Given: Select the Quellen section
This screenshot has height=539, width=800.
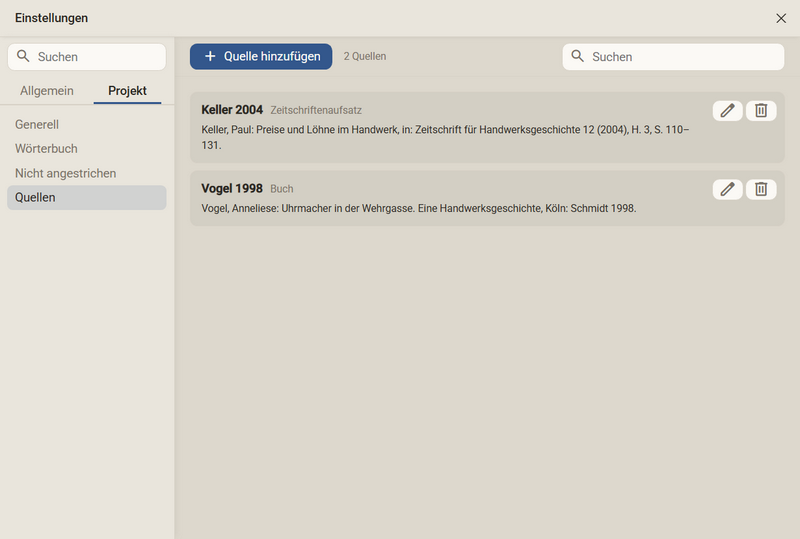Looking at the screenshot, I should pyautogui.click(x=87, y=198).
